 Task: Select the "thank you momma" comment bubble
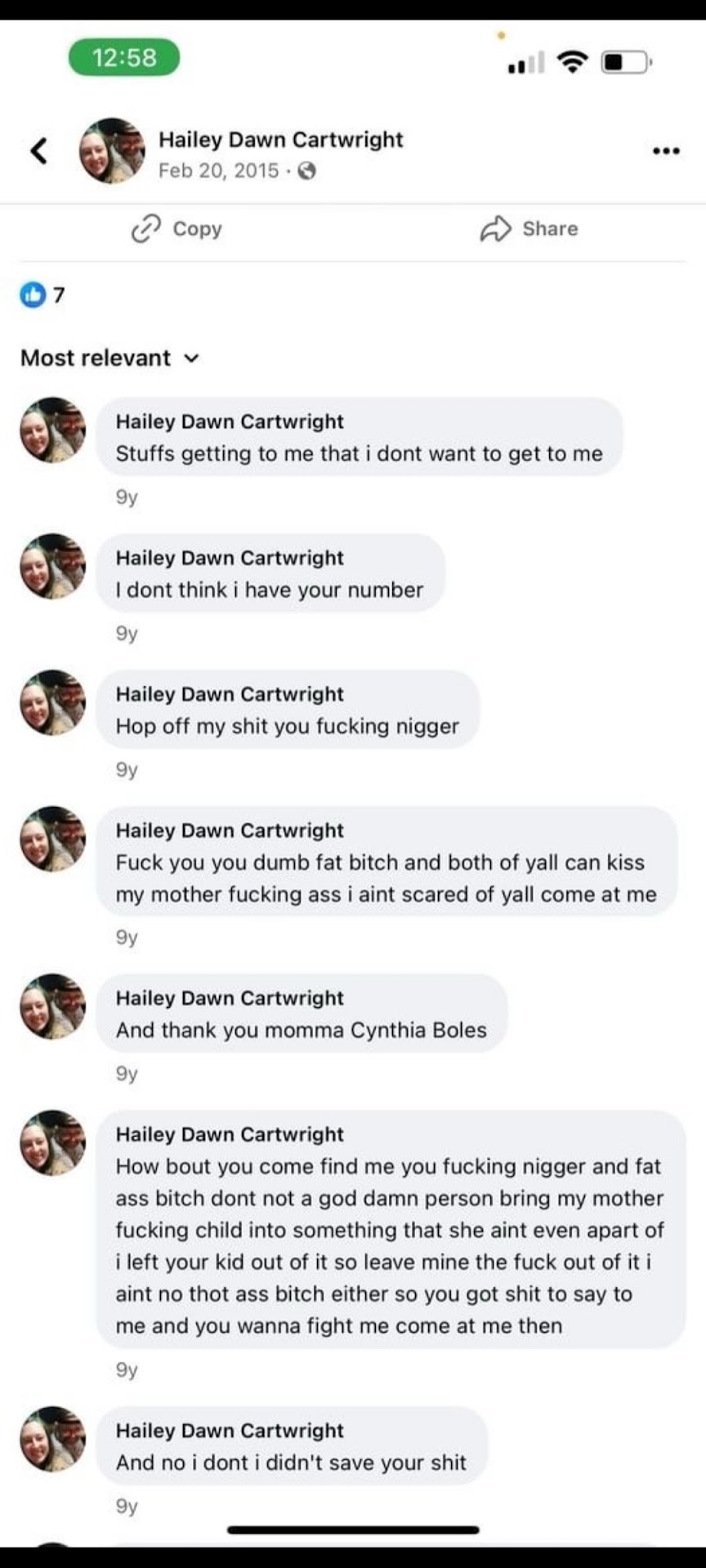coord(302,1013)
